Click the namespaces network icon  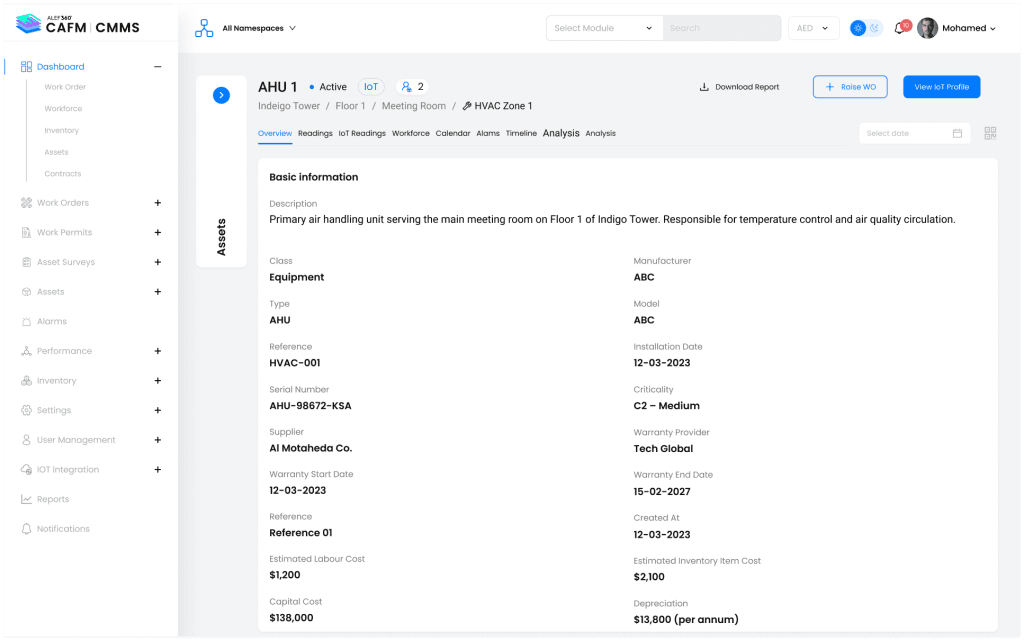pyautogui.click(x=204, y=28)
